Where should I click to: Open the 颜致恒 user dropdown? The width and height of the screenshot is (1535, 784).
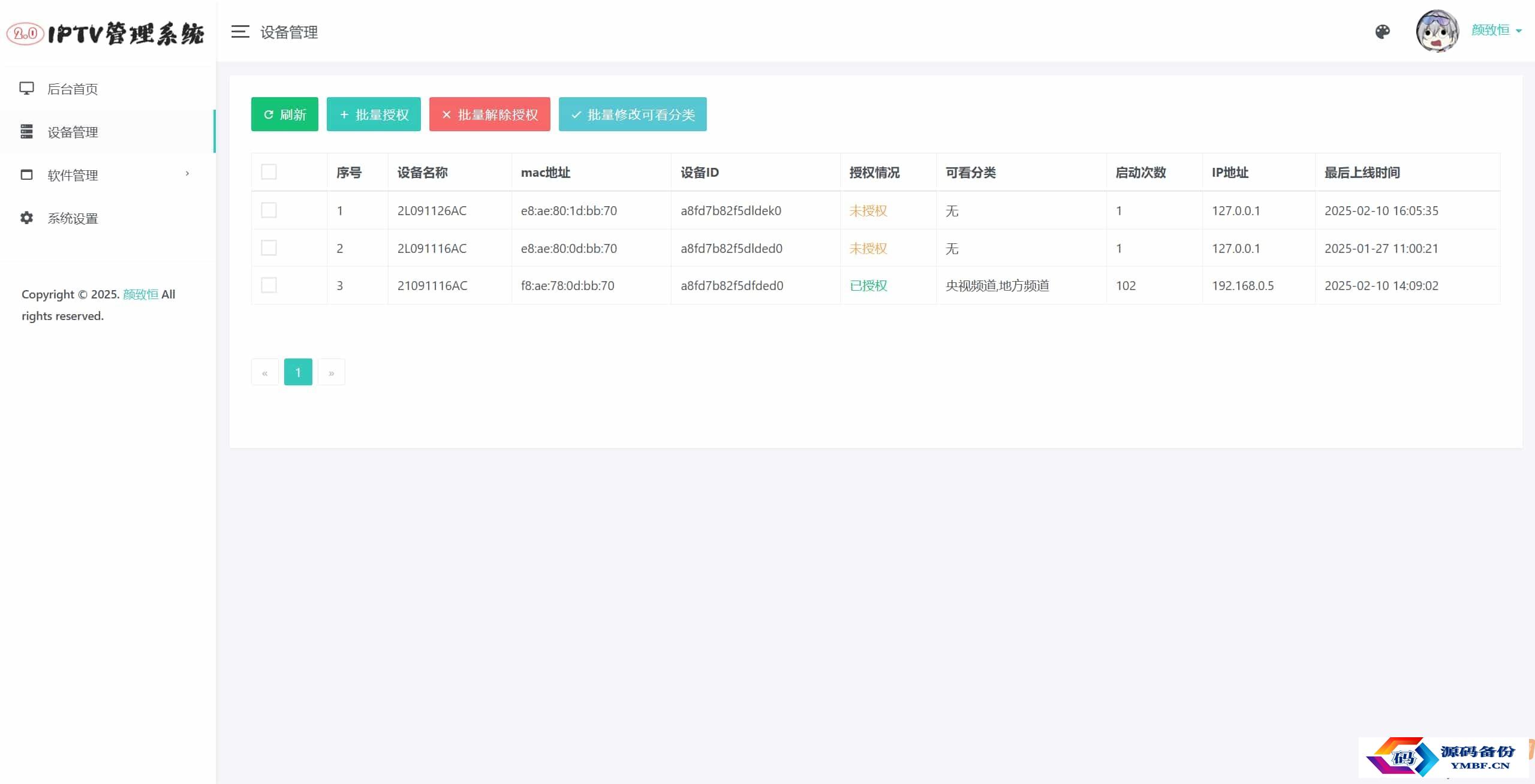[x=1496, y=30]
